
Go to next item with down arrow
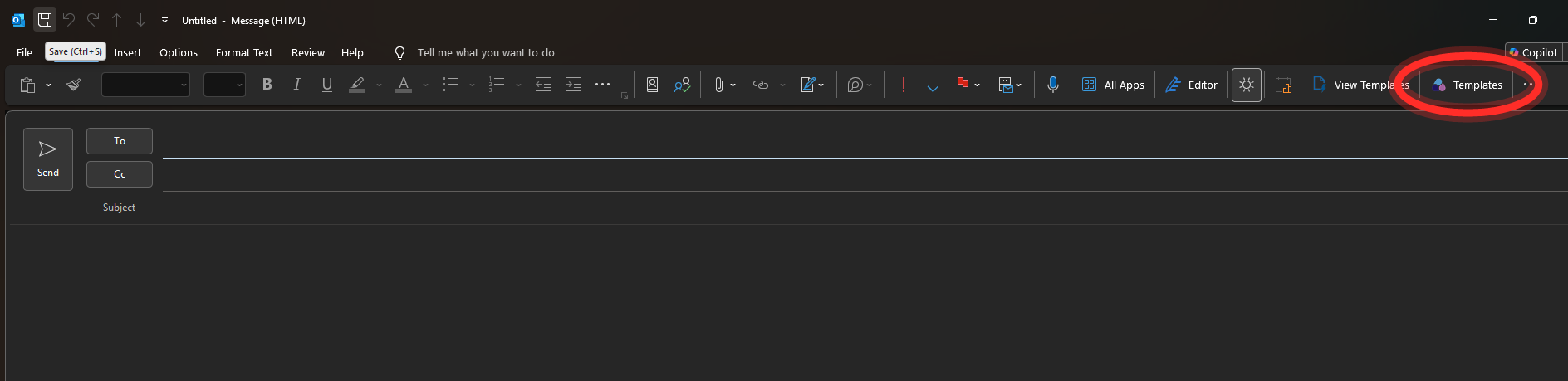pyautogui.click(x=140, y=20)
